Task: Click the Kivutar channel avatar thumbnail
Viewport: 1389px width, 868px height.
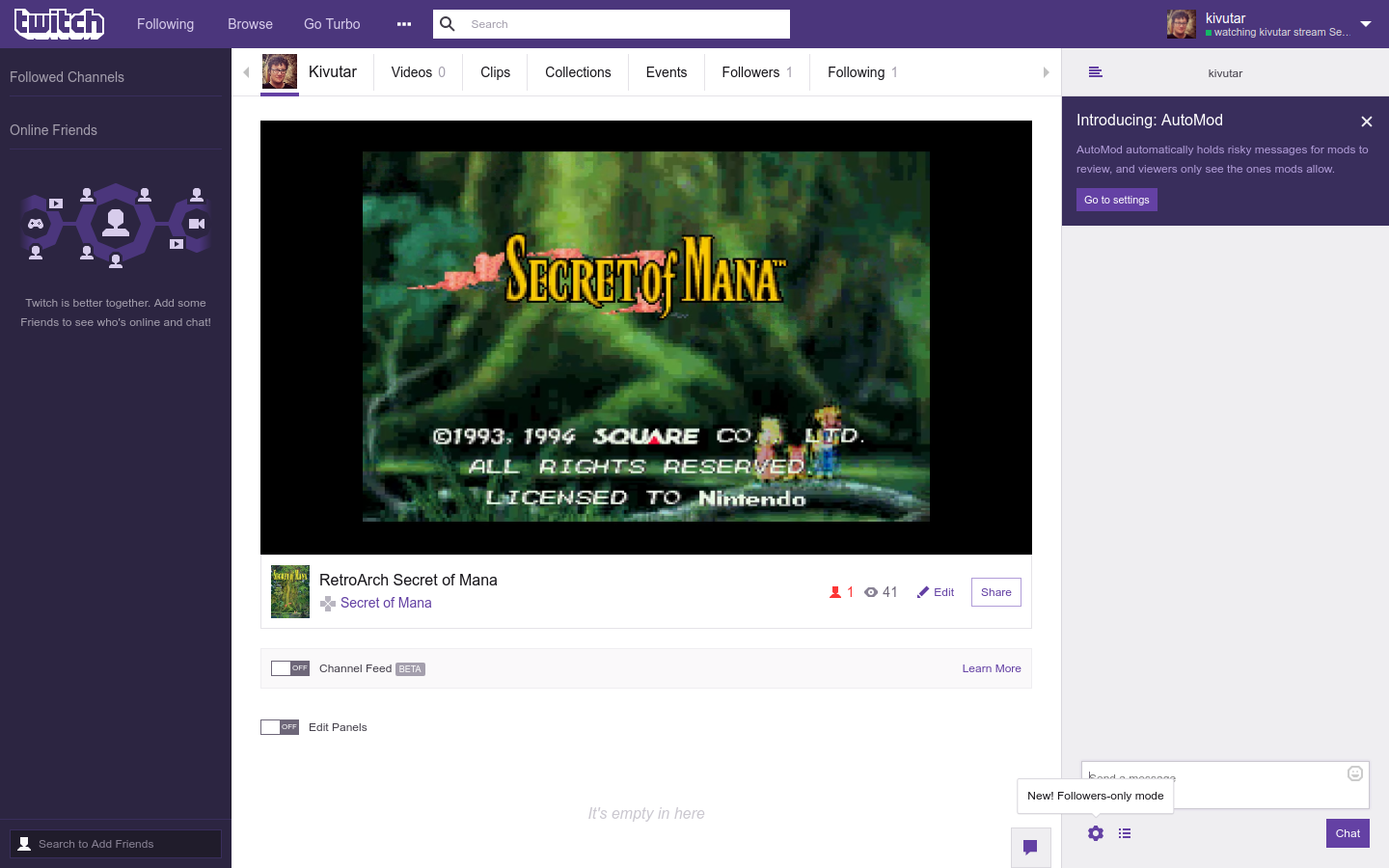Action: coord(280,71)
